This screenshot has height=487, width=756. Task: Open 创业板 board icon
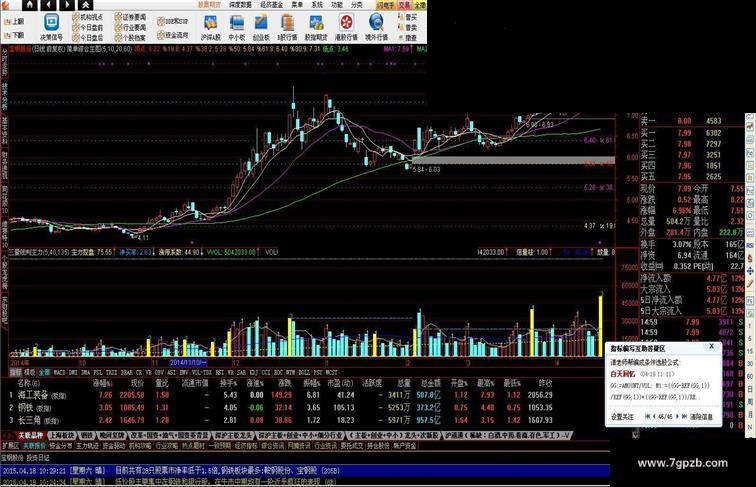261,27
